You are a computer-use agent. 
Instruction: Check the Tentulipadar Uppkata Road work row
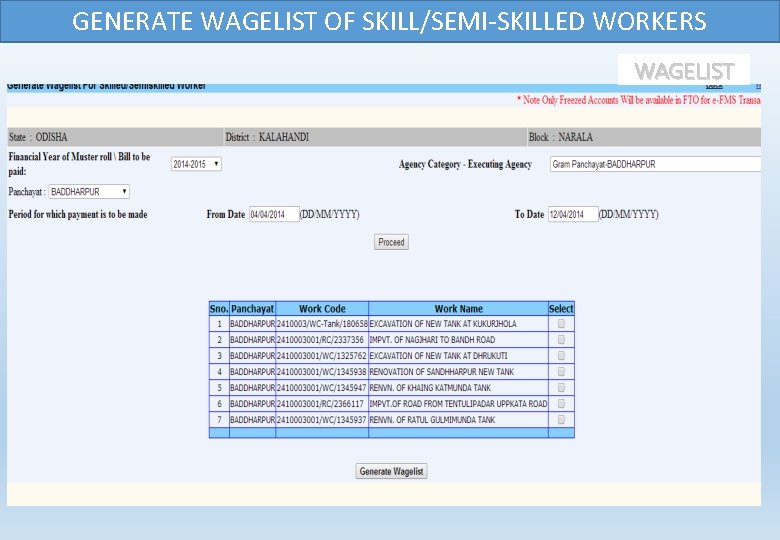[x=561, y=403]
